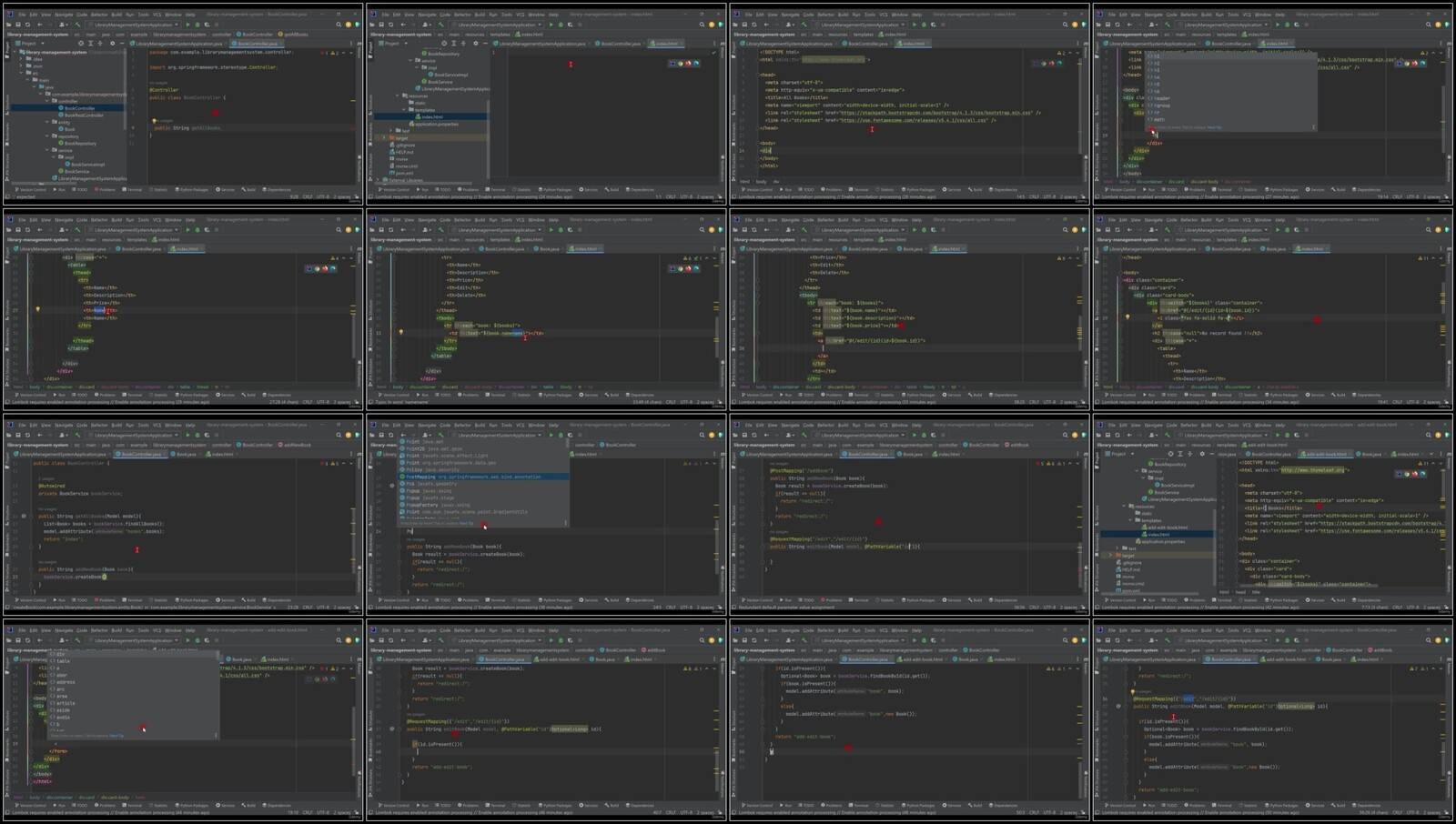
Task: Run the app in the PostMapping popup frame
Action: 551,435
